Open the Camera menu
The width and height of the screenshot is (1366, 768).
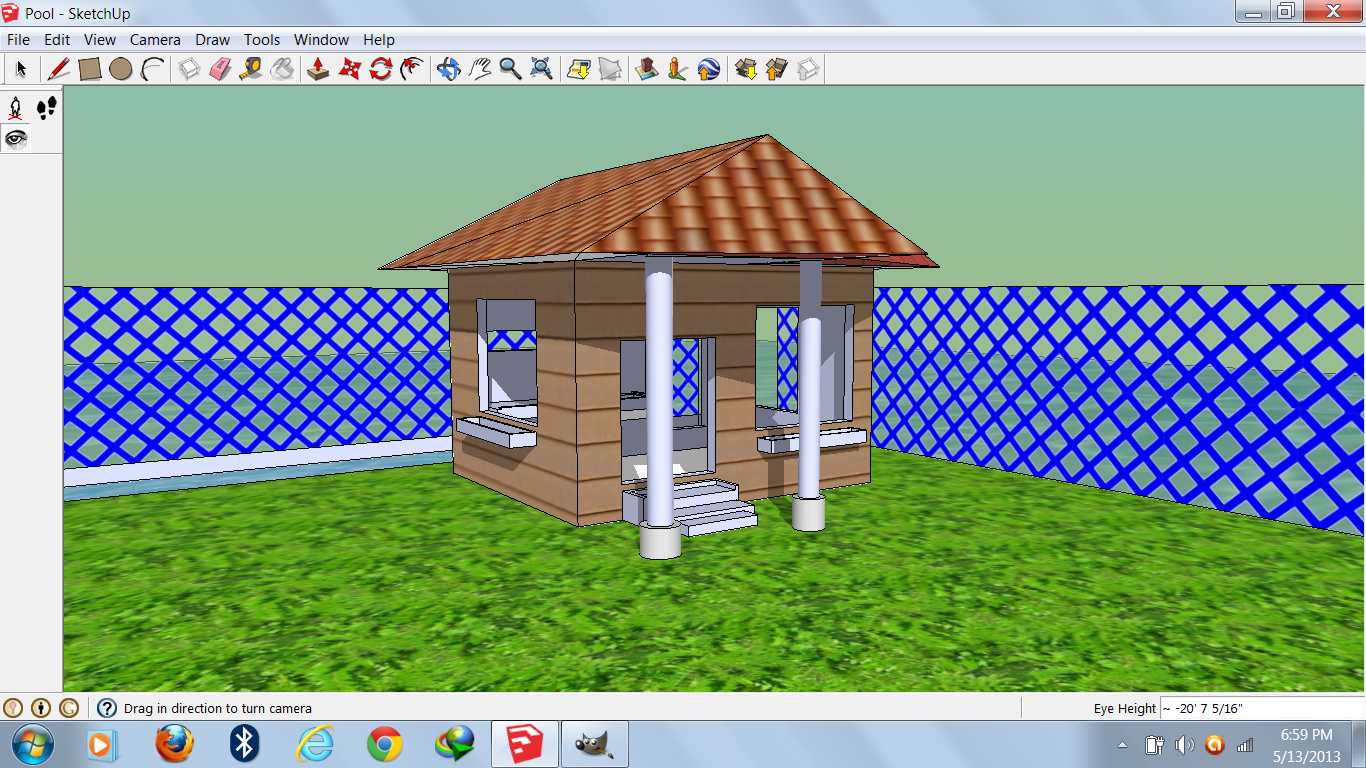point(155,40)
